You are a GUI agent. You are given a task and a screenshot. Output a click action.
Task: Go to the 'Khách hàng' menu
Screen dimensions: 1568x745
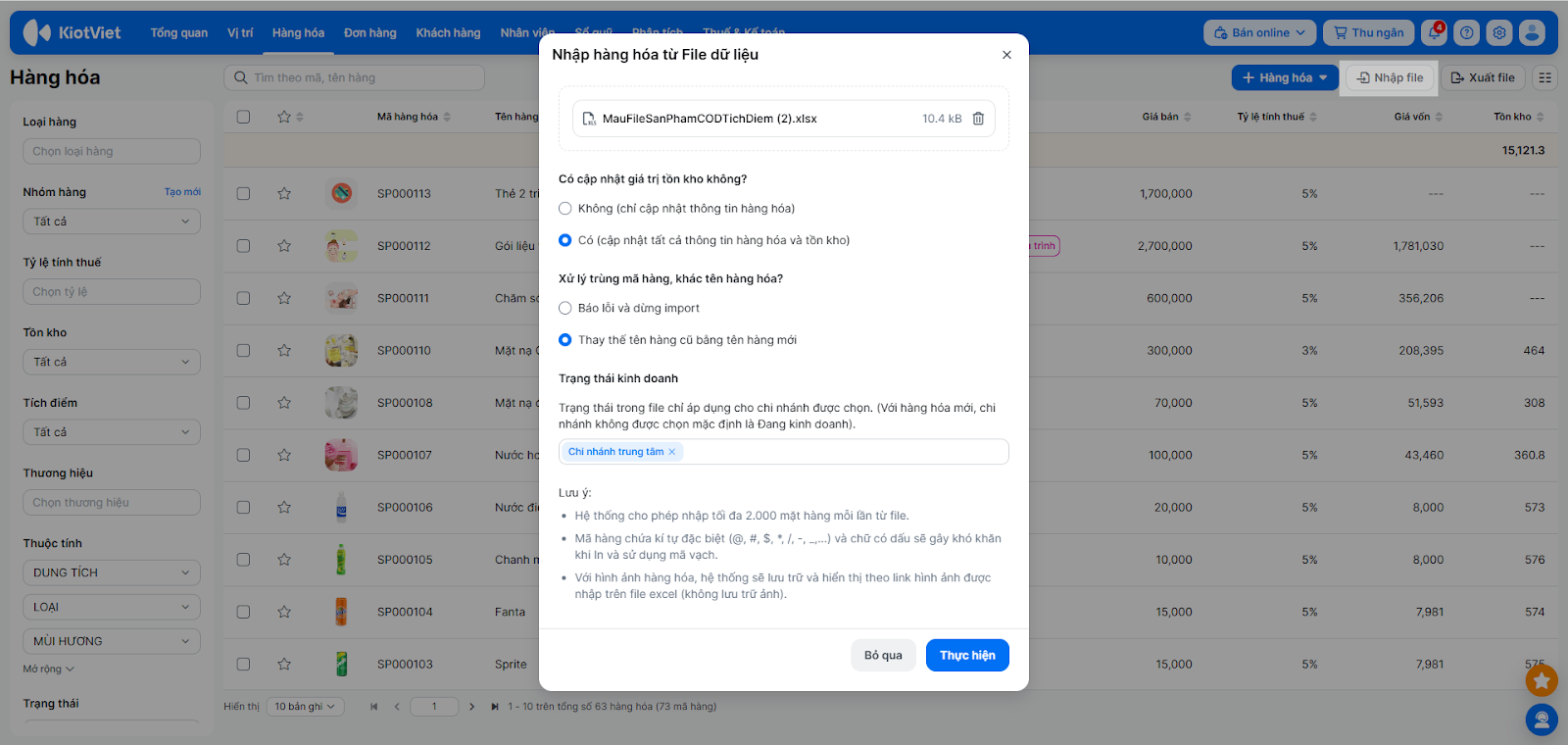point(448,33)
